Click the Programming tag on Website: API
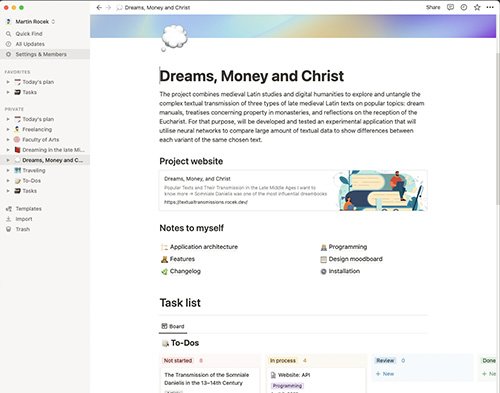This screenshot has height=393, width=500. pyautogui.click(x=287, y=386)
